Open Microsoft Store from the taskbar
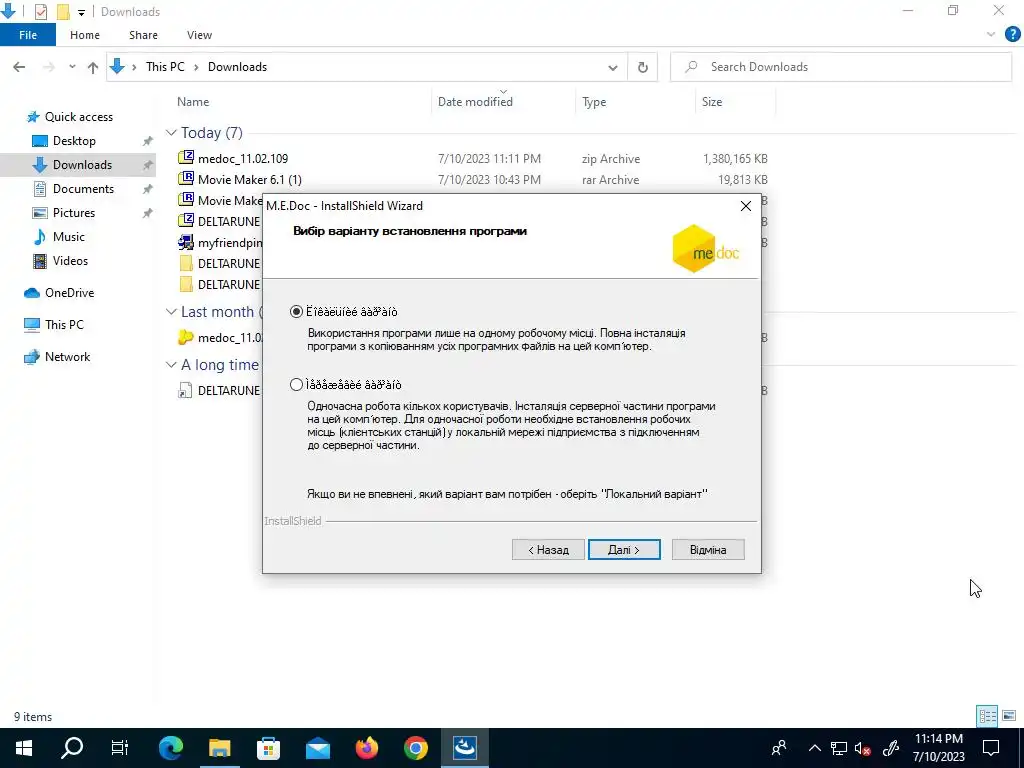The width and height of the screenshot is (1024, 768). click(268, 748)
